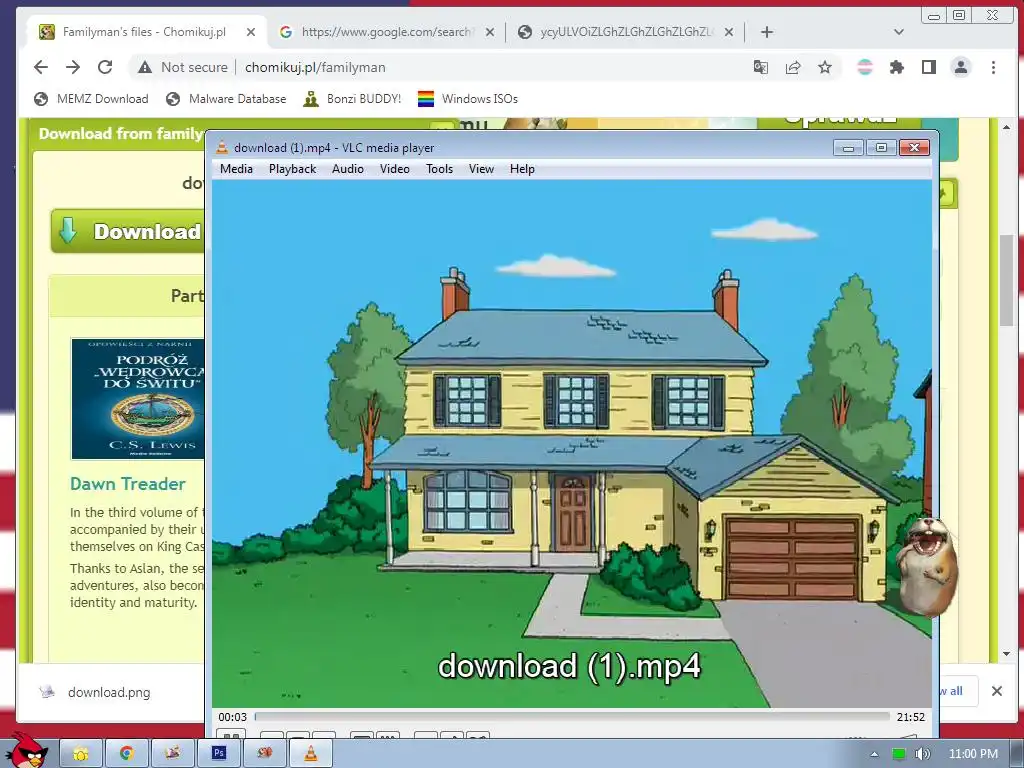1024x768 pixels.
Task: Click the playing video in VLC
Action: click(x=572, y=443)
